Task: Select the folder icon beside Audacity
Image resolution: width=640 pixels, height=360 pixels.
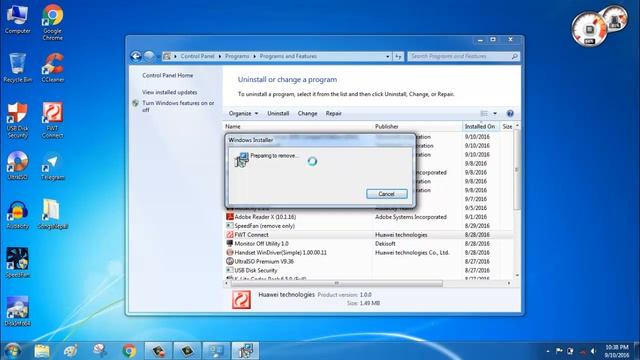Action: (53, 214)
